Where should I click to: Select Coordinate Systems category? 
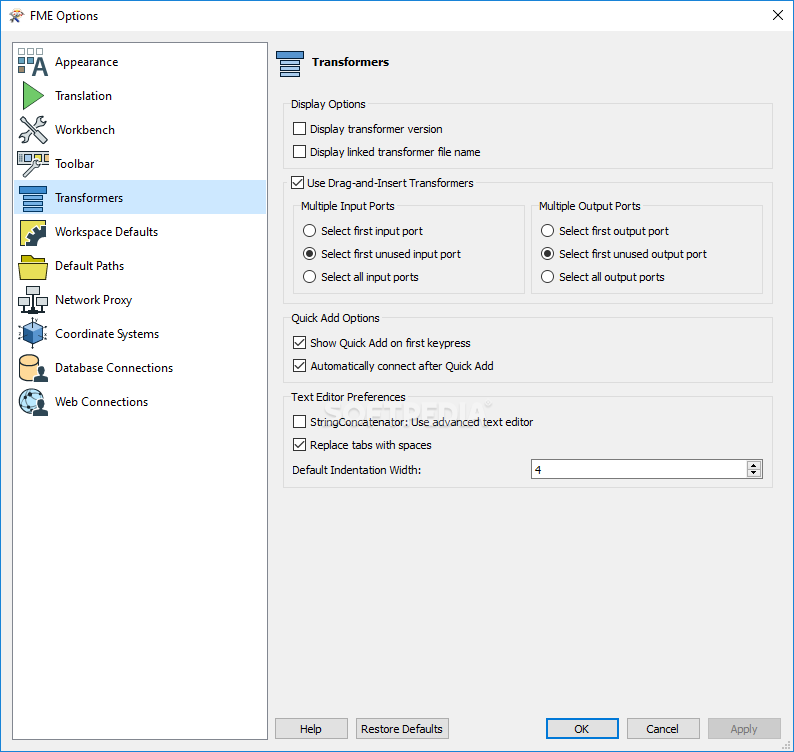tap(140, 334)
